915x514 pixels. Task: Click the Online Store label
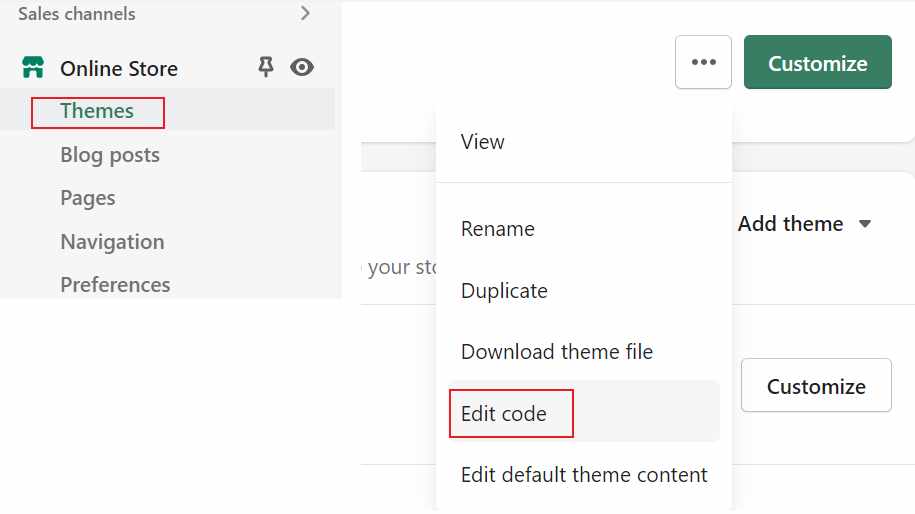[x=119, y=68]
